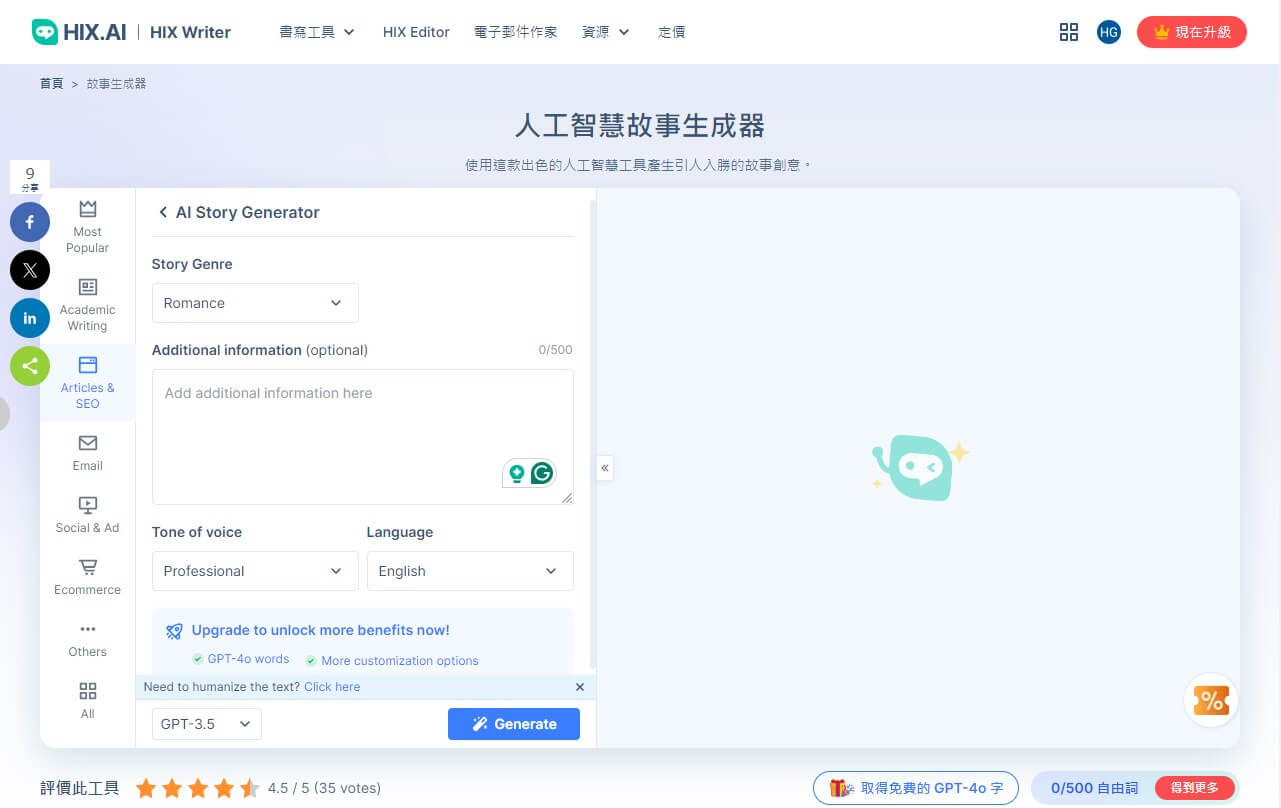Click 取得免費的 GPT-4o 字 button
1281x808 pixels.
coord(915,788)
